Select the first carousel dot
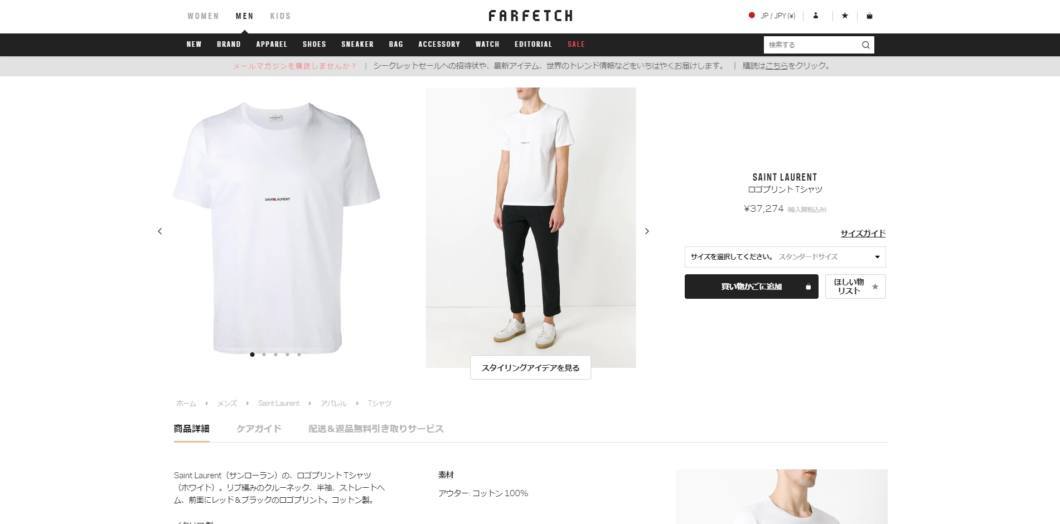This screenshot has height=524, width=1060. [x=252, y=354]
